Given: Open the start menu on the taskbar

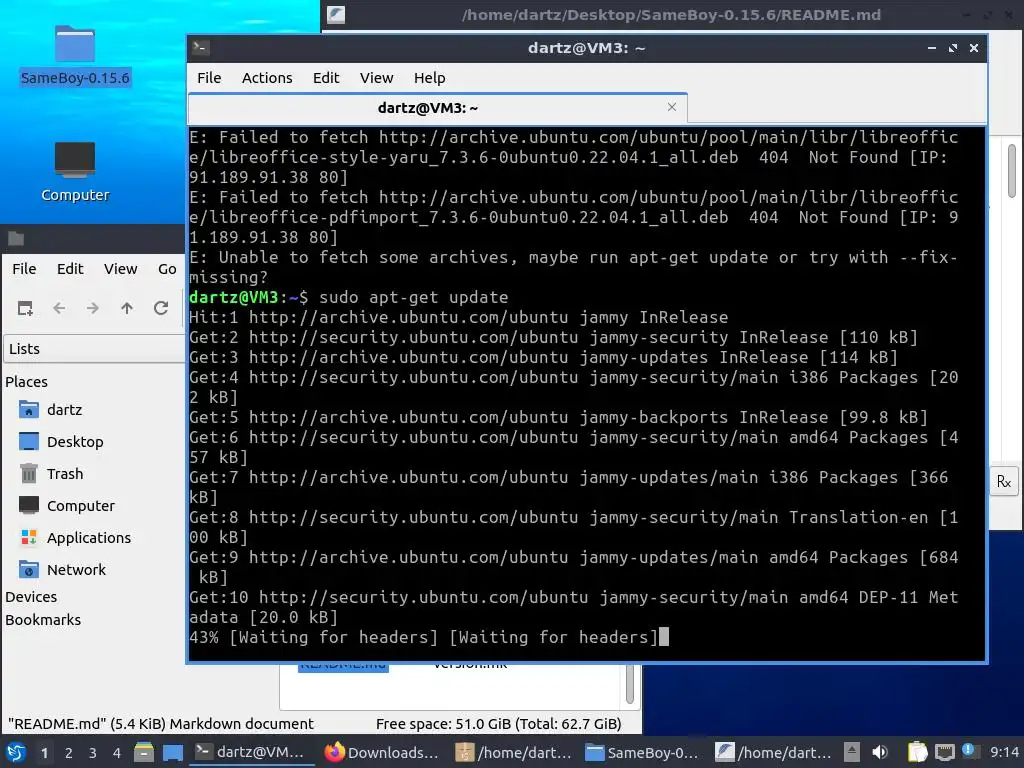Looking at the screenshot, I should (16, 752).
